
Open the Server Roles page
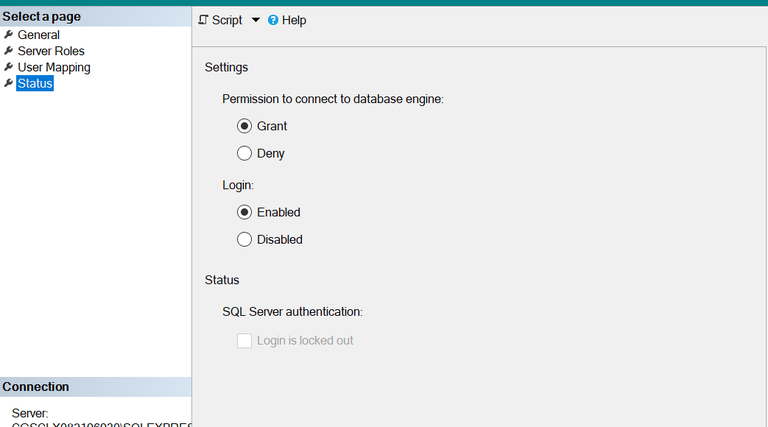click(x=51, y=51)
